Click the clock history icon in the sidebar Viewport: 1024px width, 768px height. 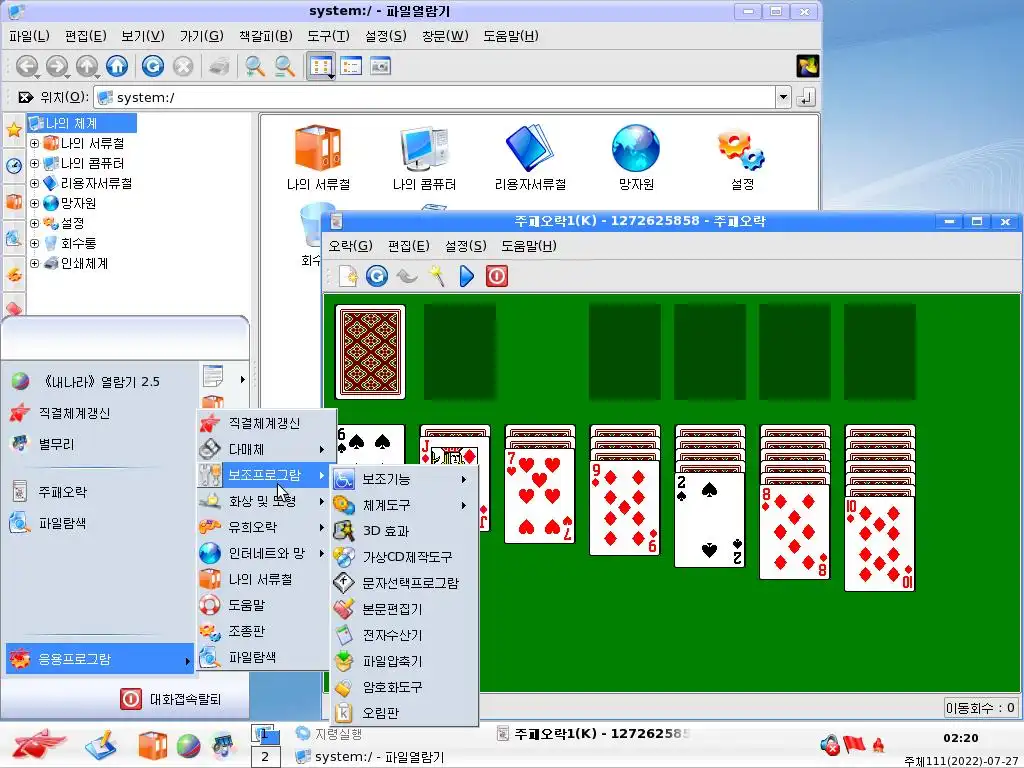(x=14, y=166)
